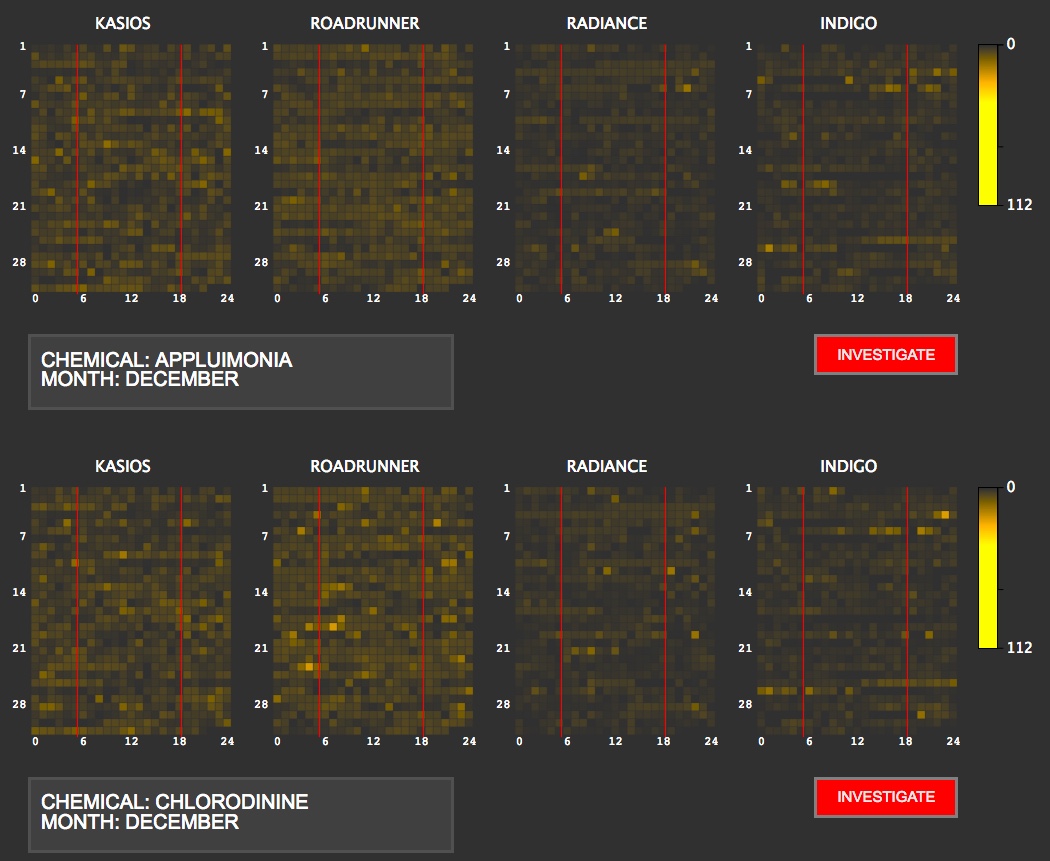Viewport: 1050px width, 861px height.
Task: Select the Kasios heatmap for Appluimonia
Action: pyautogui.click(x=131, y=167)
